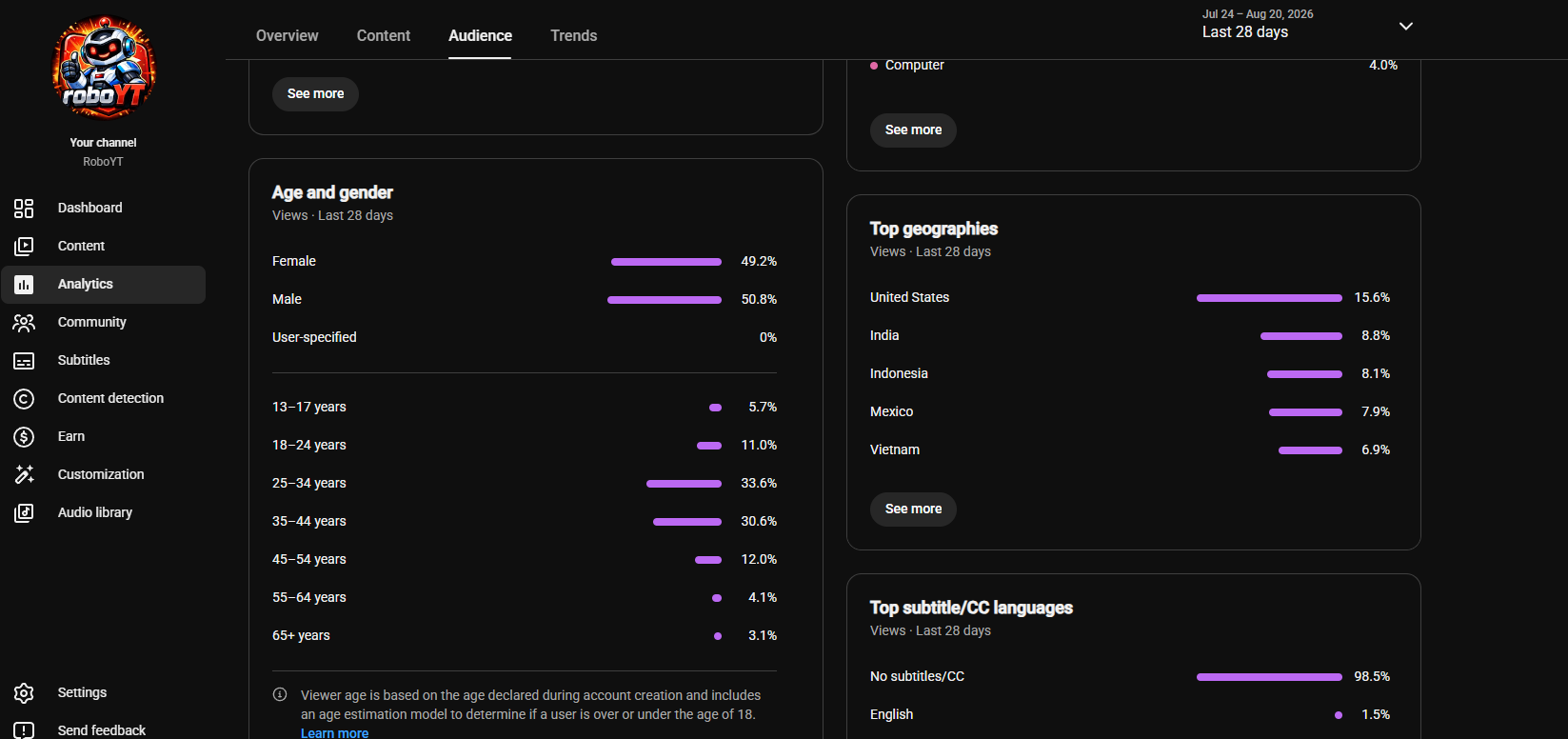Click the Top subtitle/CC languages heading
The width and height of the screenshot is (1568, 739).
tap(971, 608)
